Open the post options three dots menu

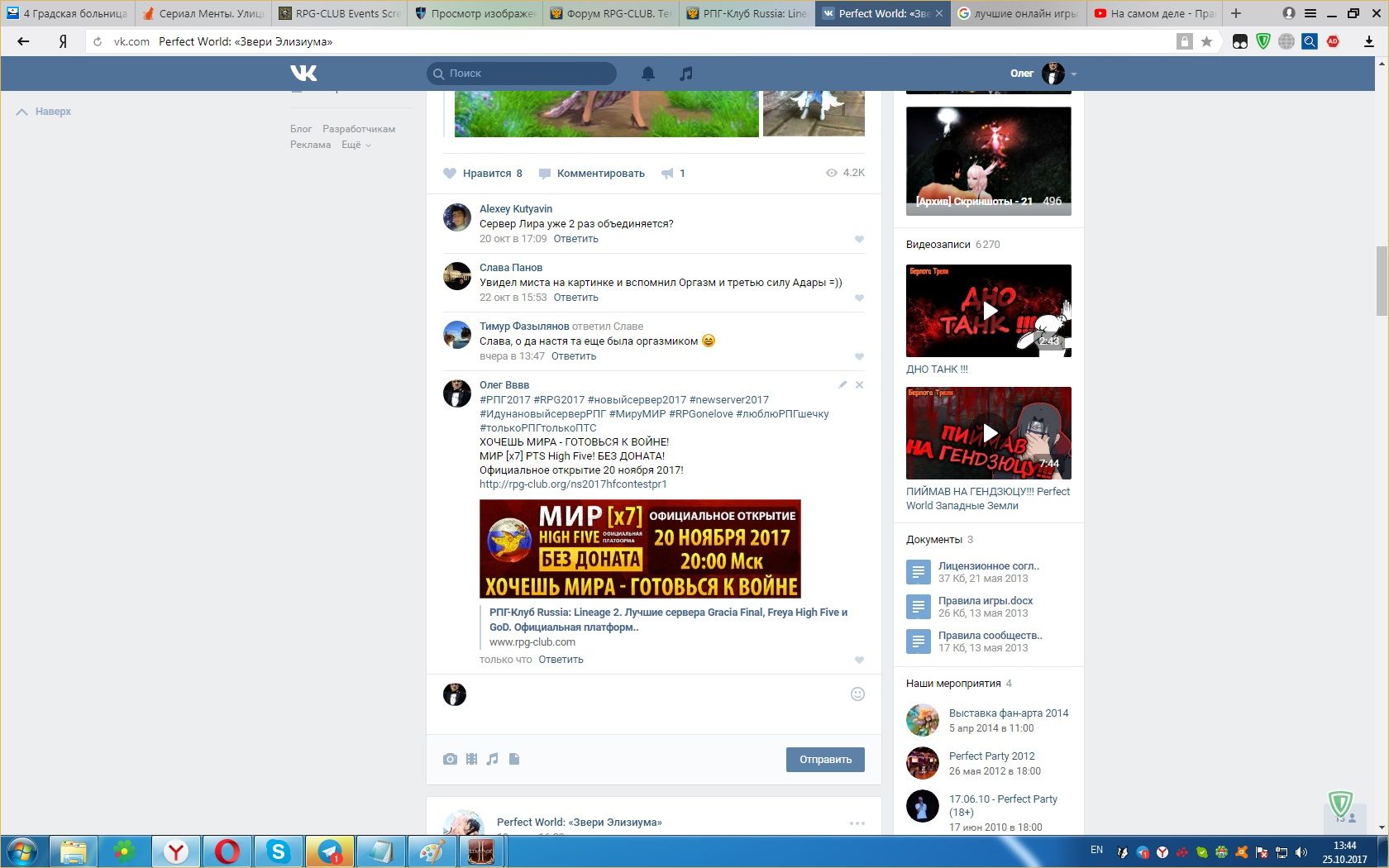(x=857, y=823)
